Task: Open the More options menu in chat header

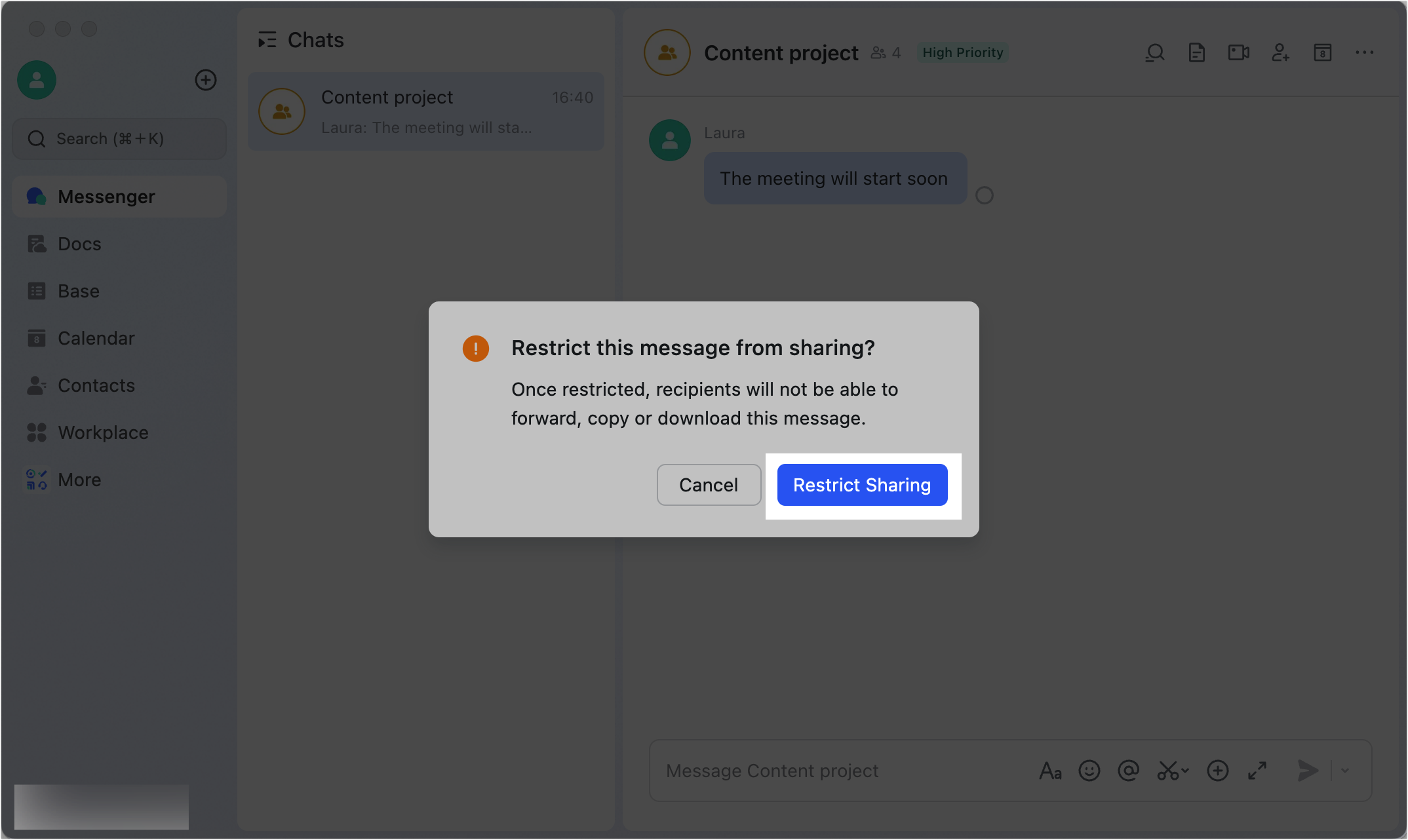Action: pyautogui.click(x=1365, y=52)
